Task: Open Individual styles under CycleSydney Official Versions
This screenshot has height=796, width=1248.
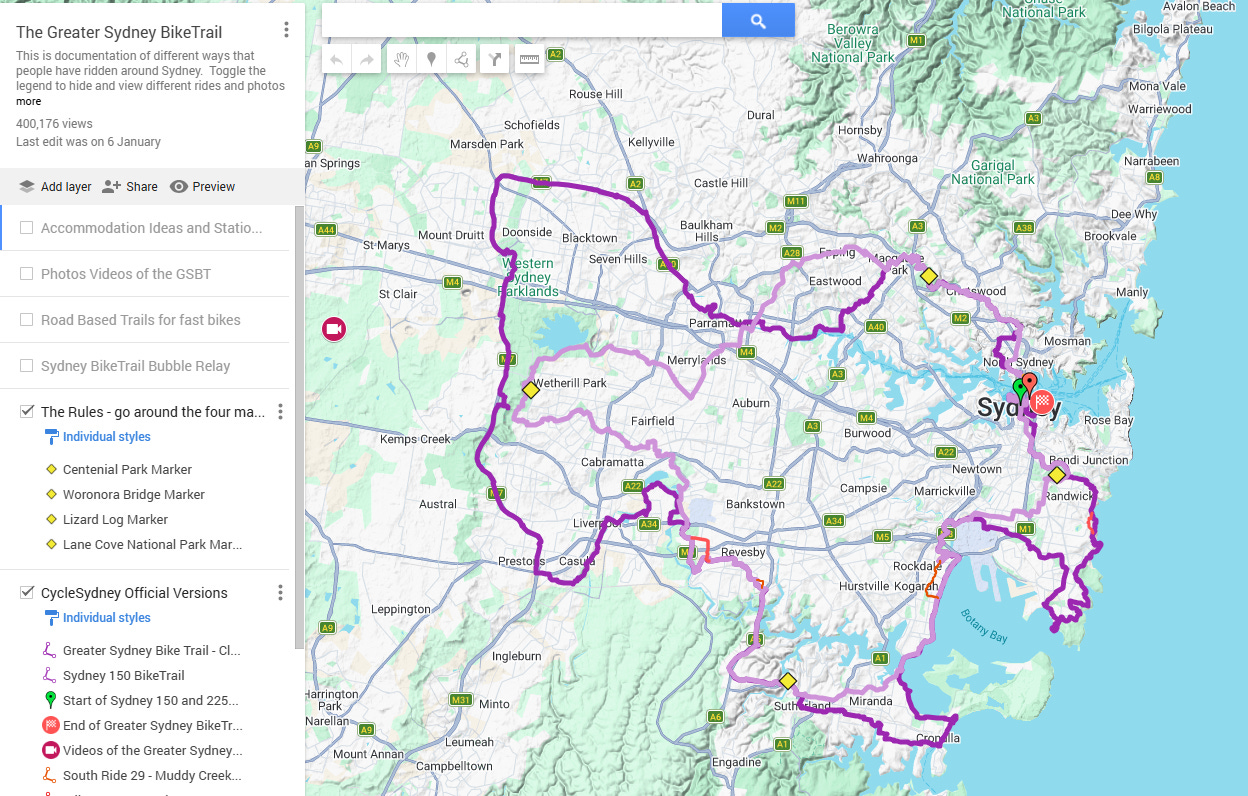Action: click(107, 618)
